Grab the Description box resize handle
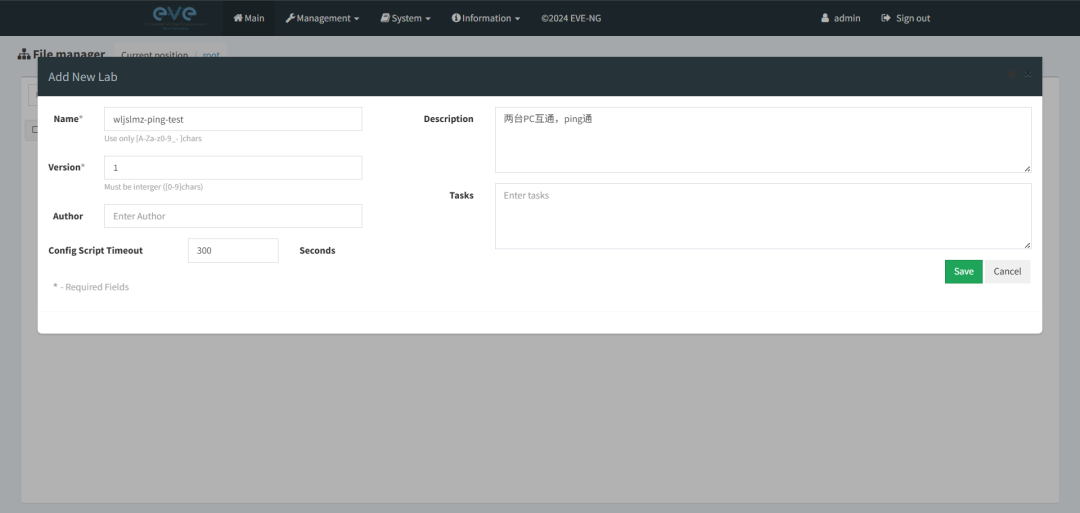Viewport: 1080px width, 513px height. pos(1027,169)
